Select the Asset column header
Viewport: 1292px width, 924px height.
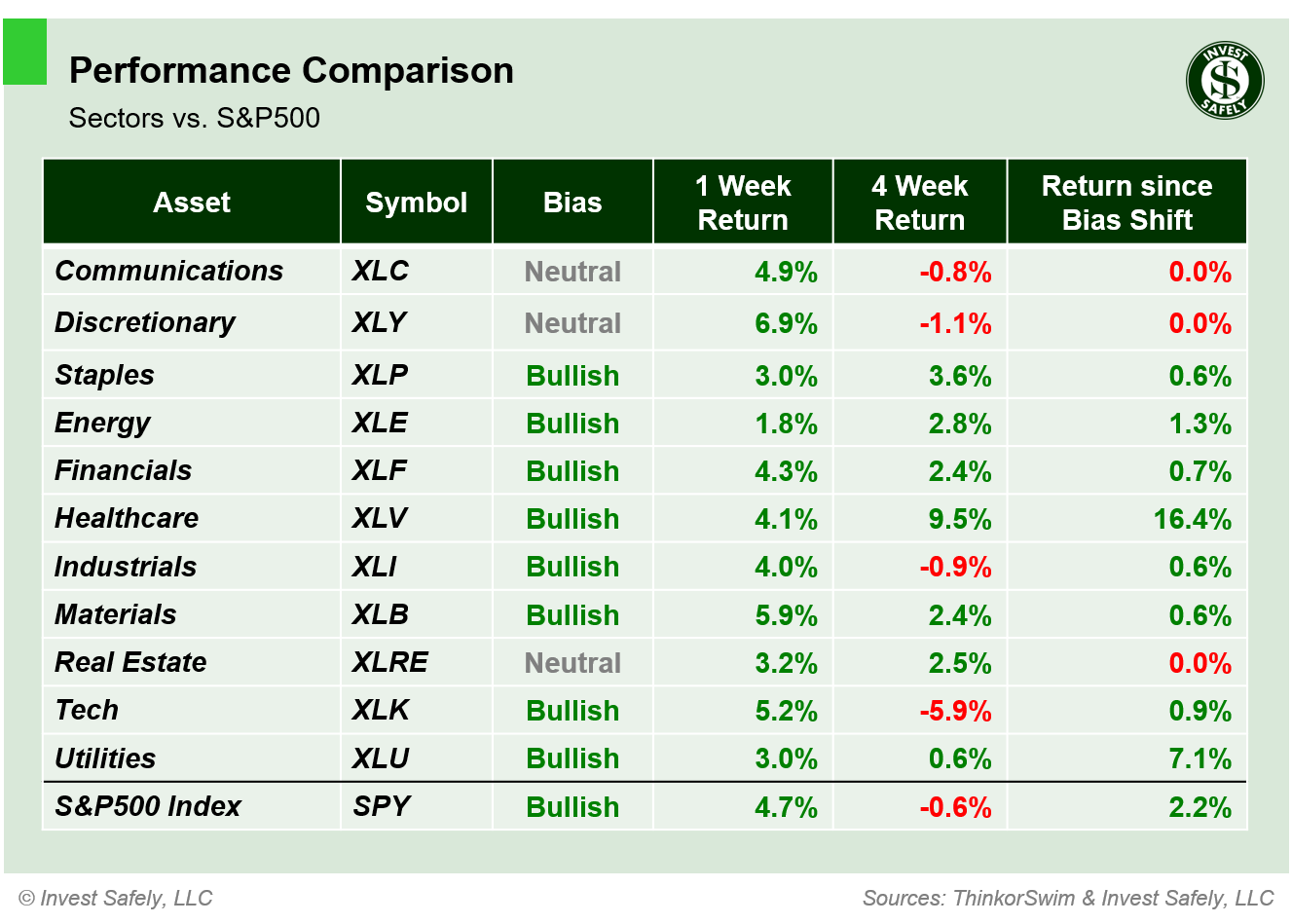[x=192, y=203]
